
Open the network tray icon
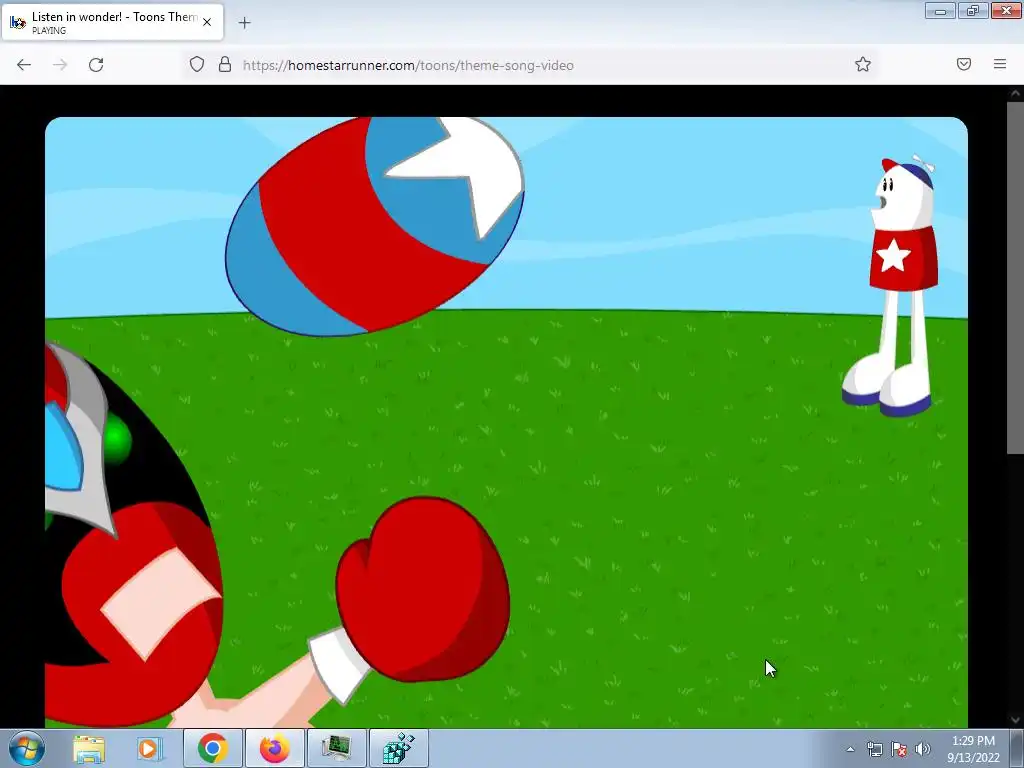(x=874, y=749)
